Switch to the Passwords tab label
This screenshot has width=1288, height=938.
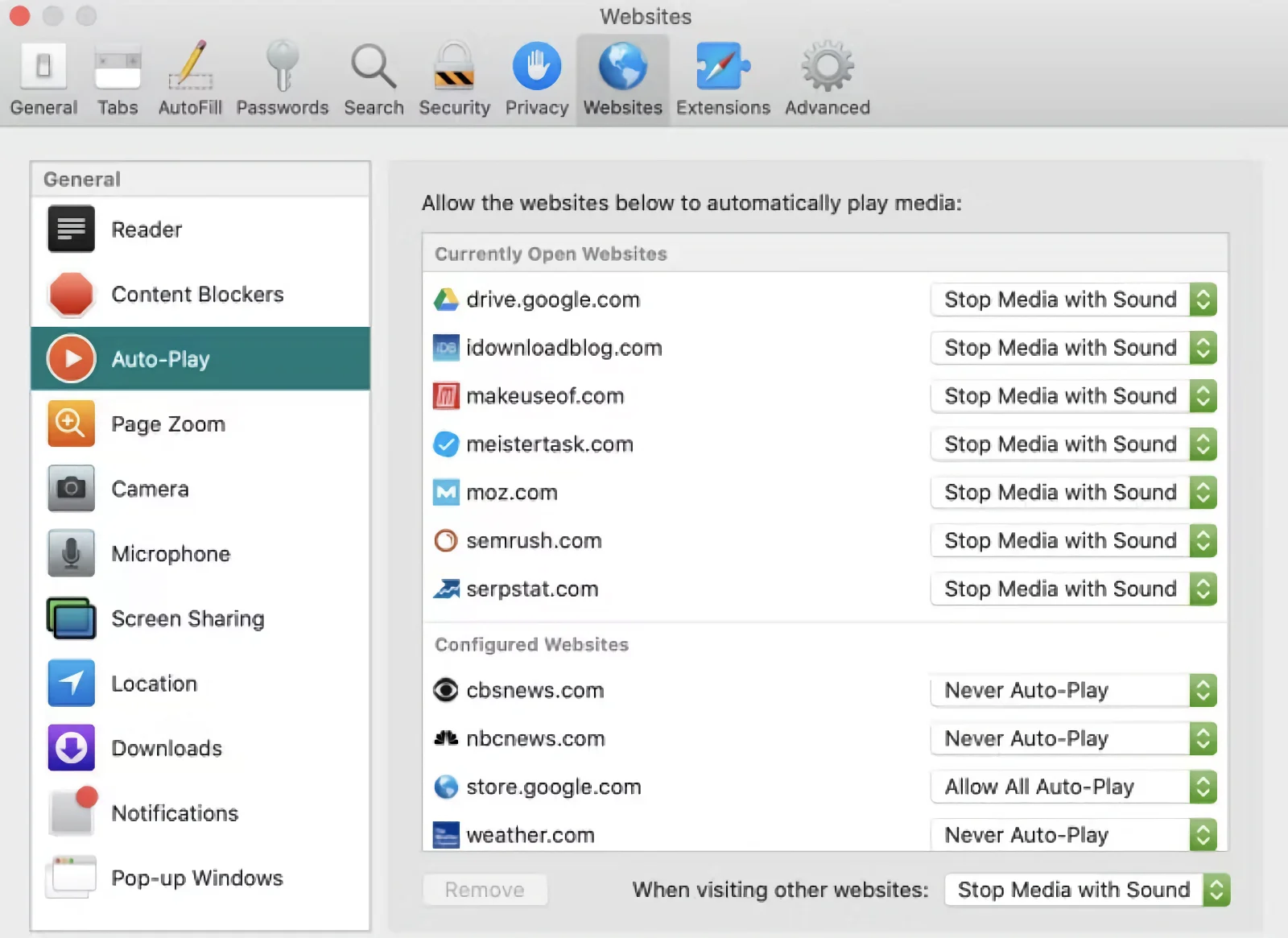point(283,108)
